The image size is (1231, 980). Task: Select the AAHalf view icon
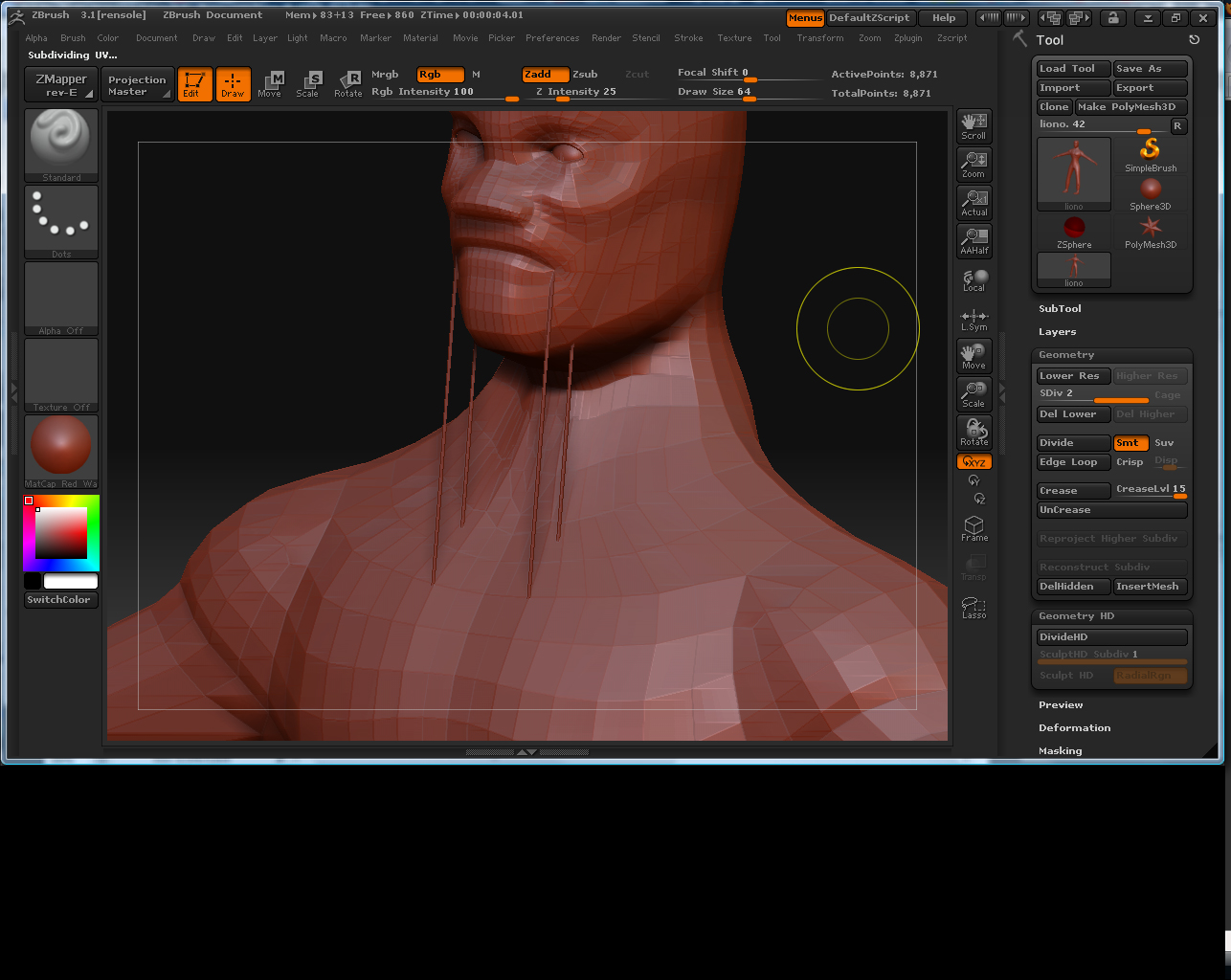point(974,241)
